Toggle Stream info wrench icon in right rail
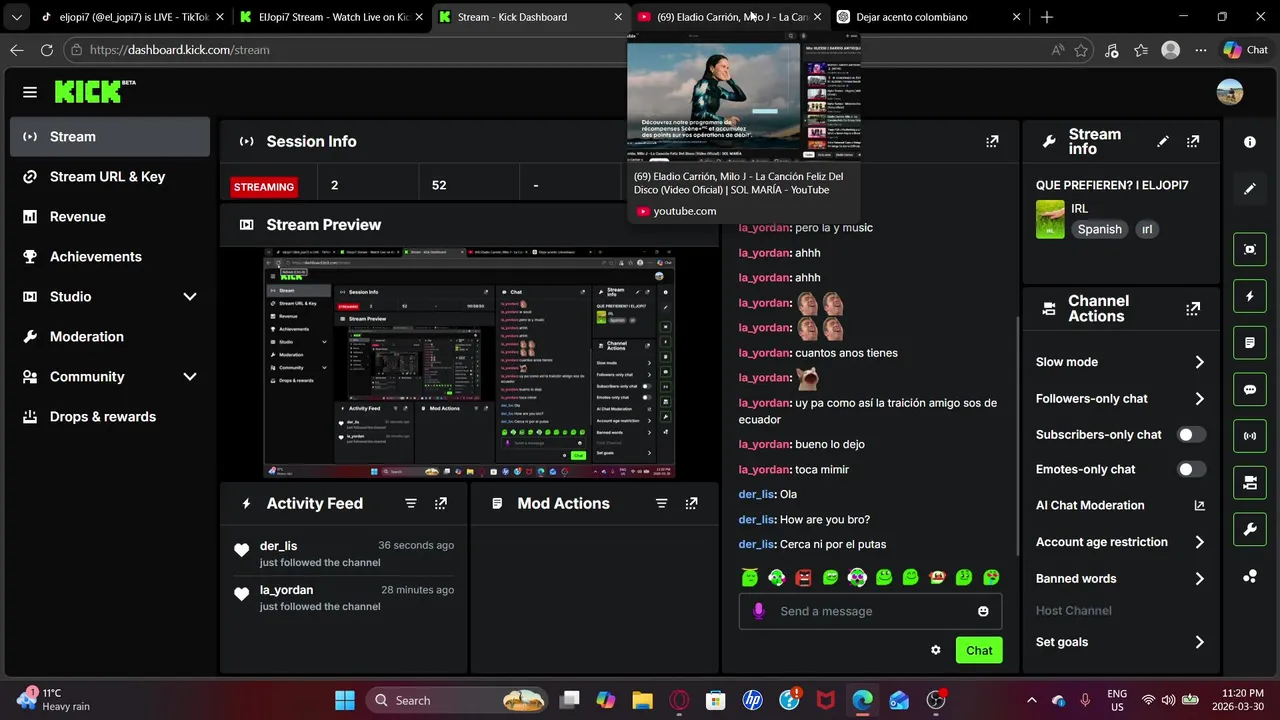This screenshot has height=720, width=1280. [x=1250, y=530]
